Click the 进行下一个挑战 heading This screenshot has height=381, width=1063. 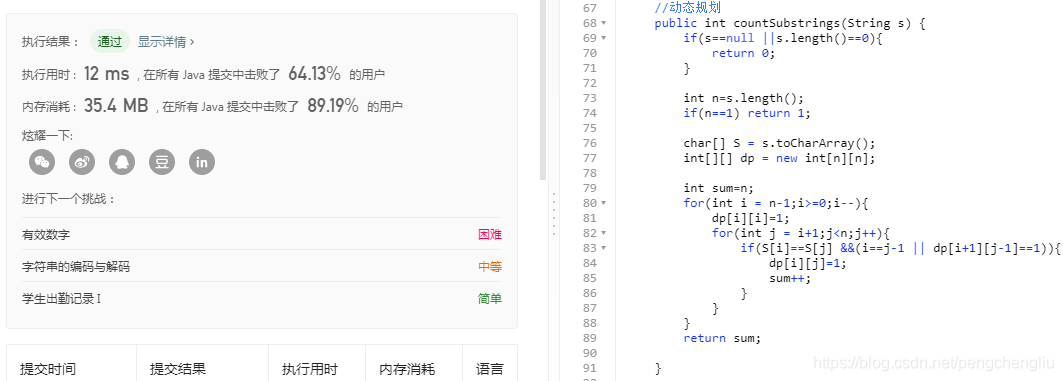[68, 199]
